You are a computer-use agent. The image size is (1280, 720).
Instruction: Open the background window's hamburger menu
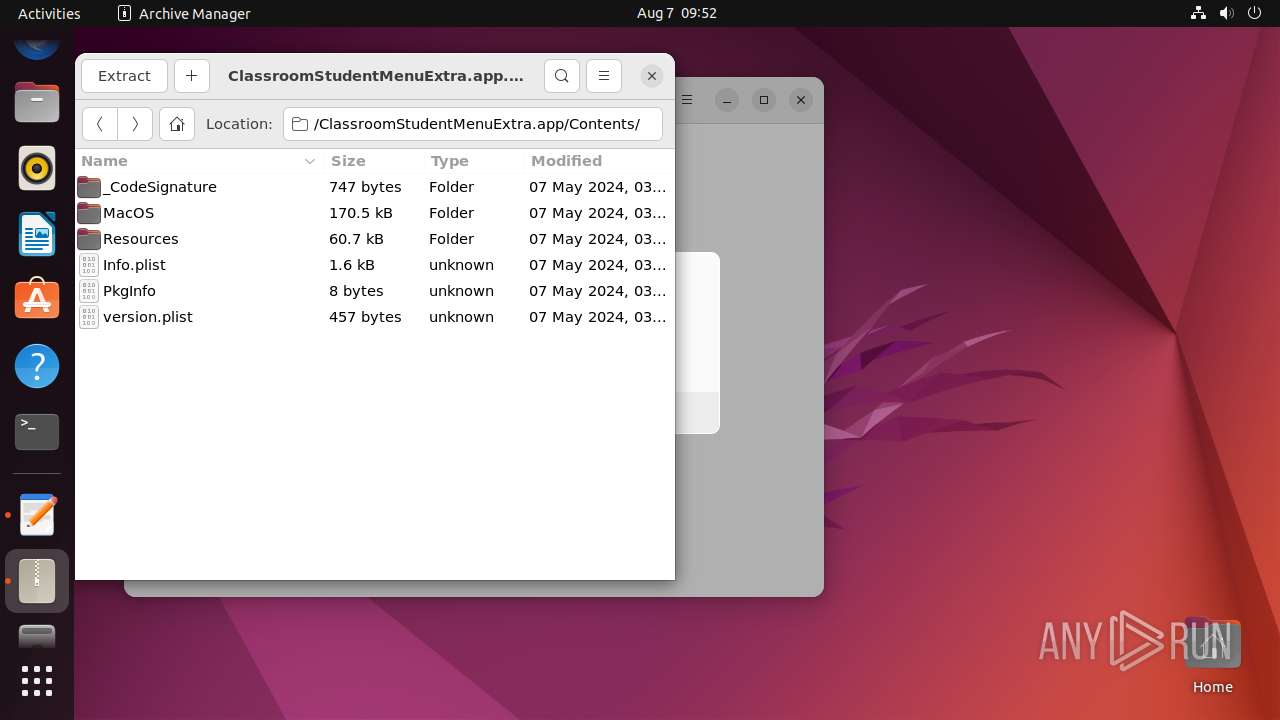pyautogui.click(x=688, y=100)
